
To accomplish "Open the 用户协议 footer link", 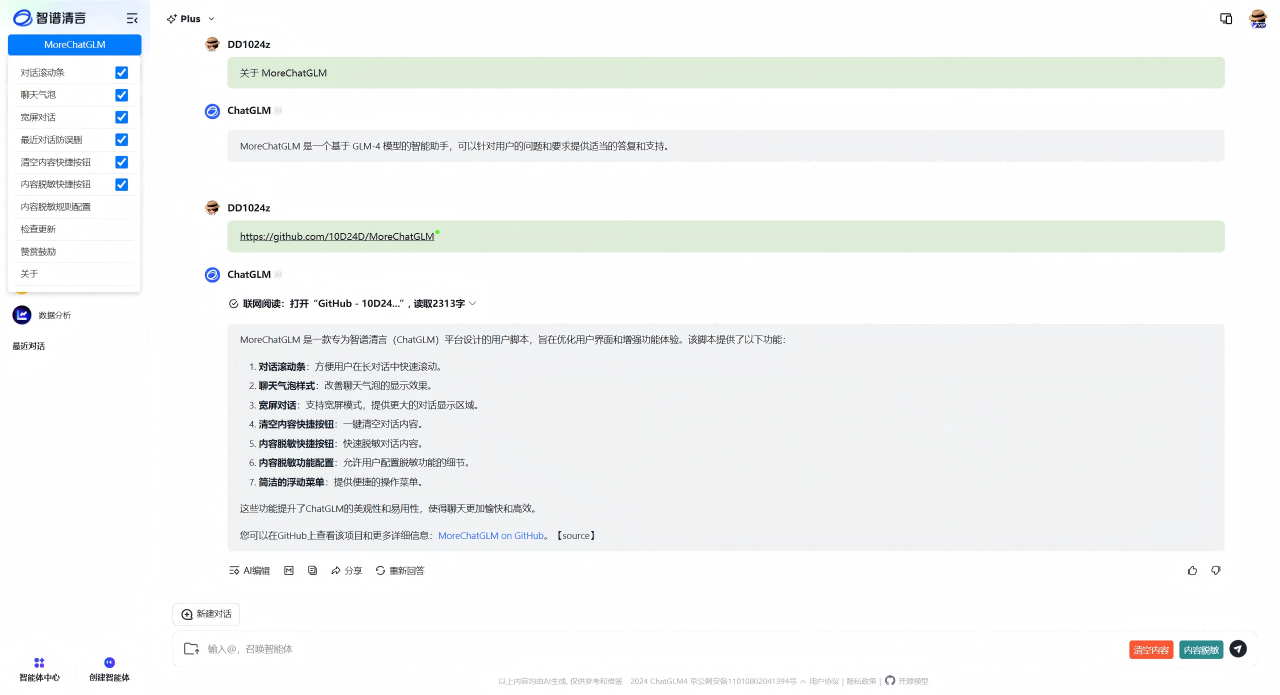I will 825,681.
